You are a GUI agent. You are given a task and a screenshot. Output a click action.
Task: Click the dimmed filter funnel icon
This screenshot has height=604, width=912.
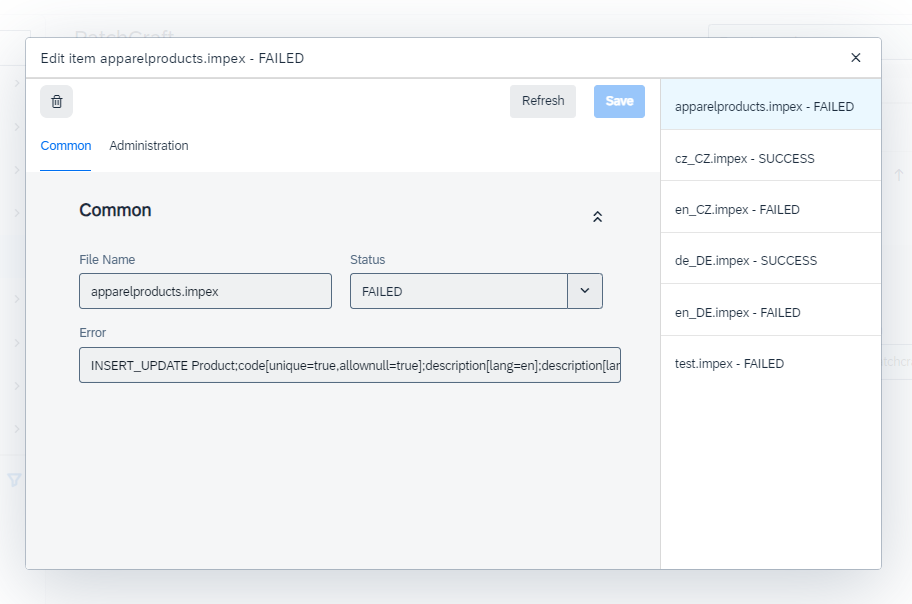click(14, 480)
